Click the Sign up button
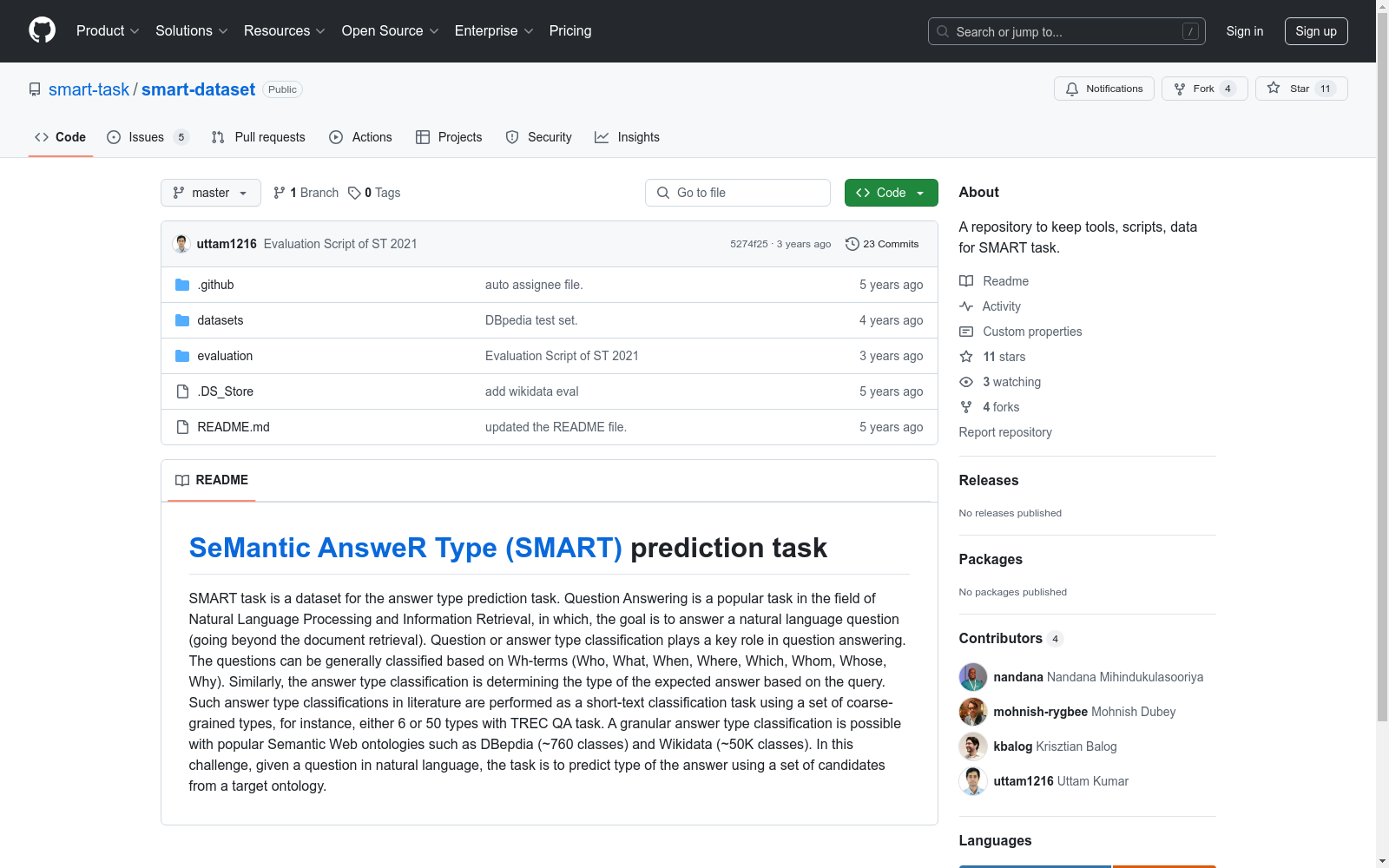The height and width of the screenshot is (868, 1389). (1316, 31)
